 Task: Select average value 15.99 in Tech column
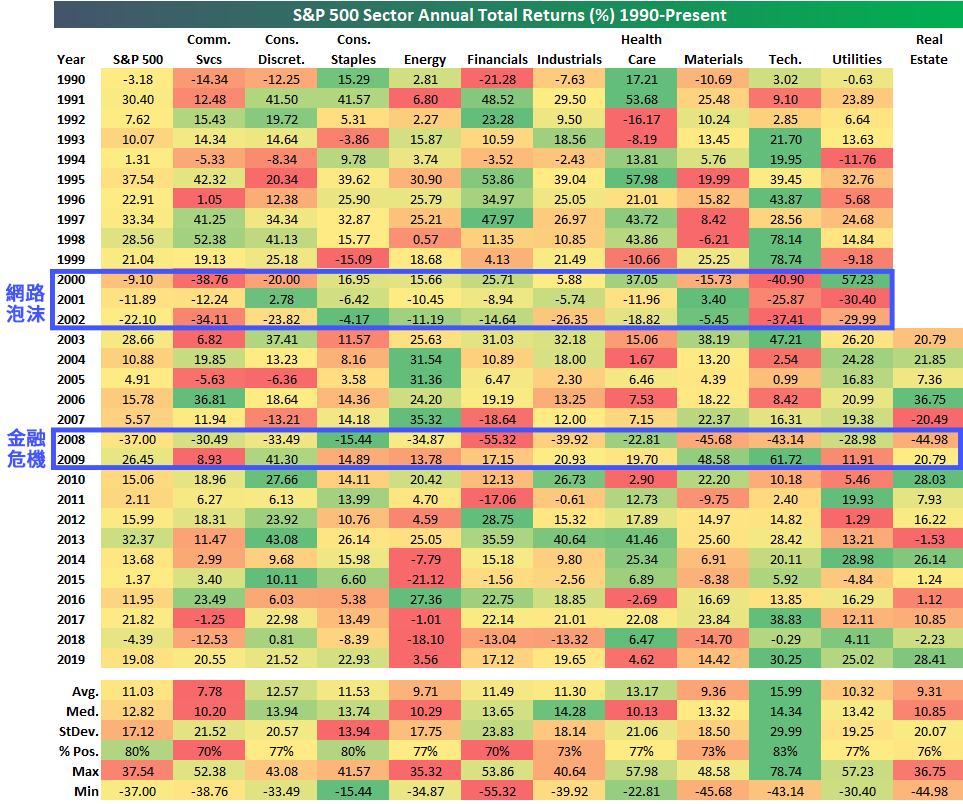tap(785, 692)
